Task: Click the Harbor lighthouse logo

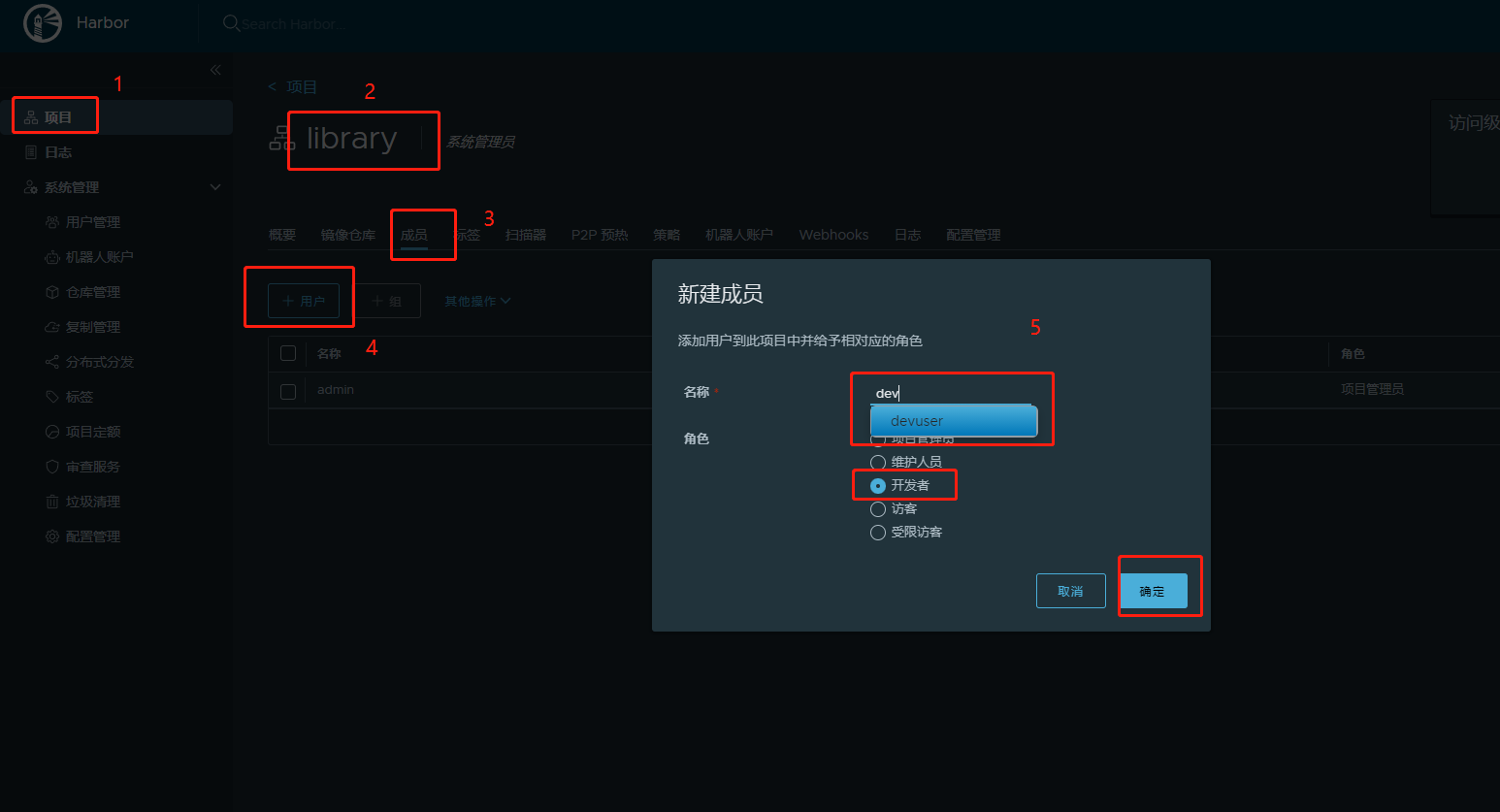Action: point(43,22)
